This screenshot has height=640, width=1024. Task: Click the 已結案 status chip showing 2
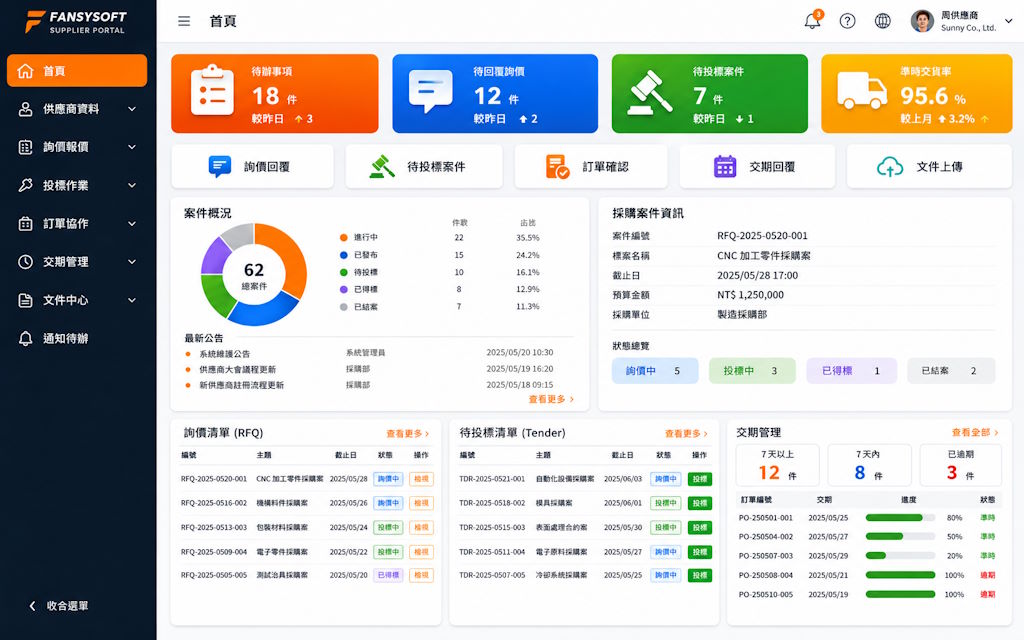point(951,371)
